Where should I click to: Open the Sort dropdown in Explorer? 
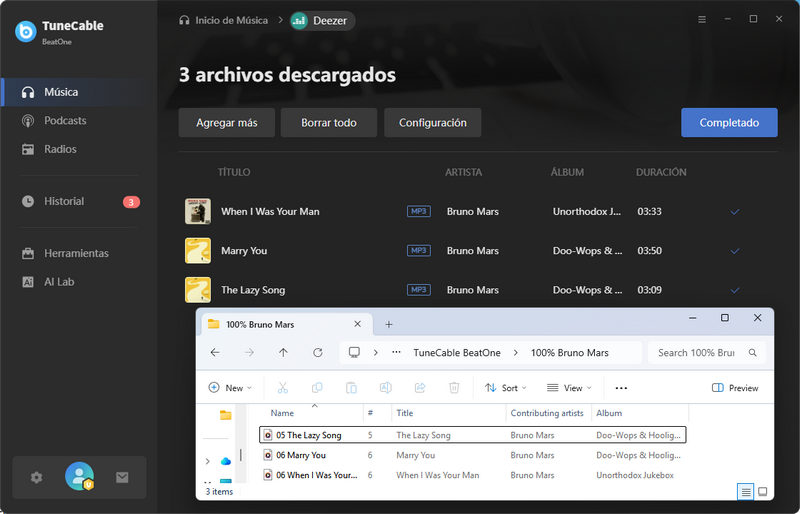(x=502, y=388)
